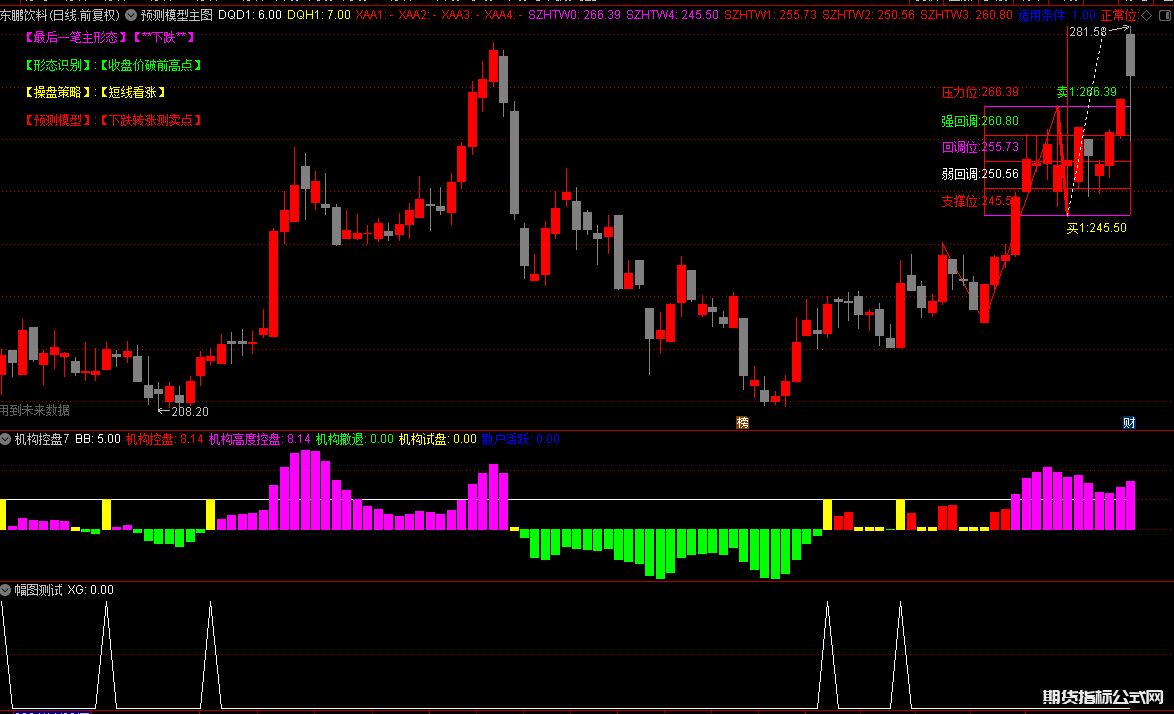Click the SZHTW3: 260.80 value
1174x714 pixels.
click(x=967, y=15)
